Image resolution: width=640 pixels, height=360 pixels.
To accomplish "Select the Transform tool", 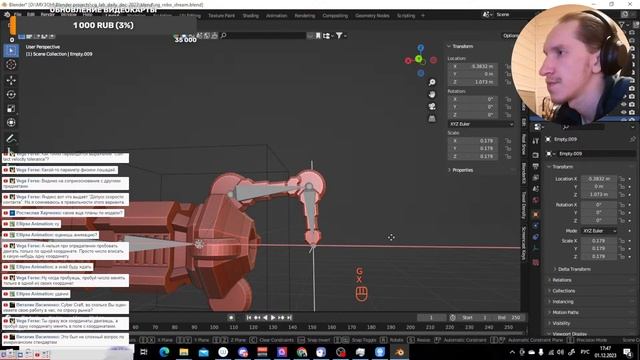I will (x=11, y=122).
